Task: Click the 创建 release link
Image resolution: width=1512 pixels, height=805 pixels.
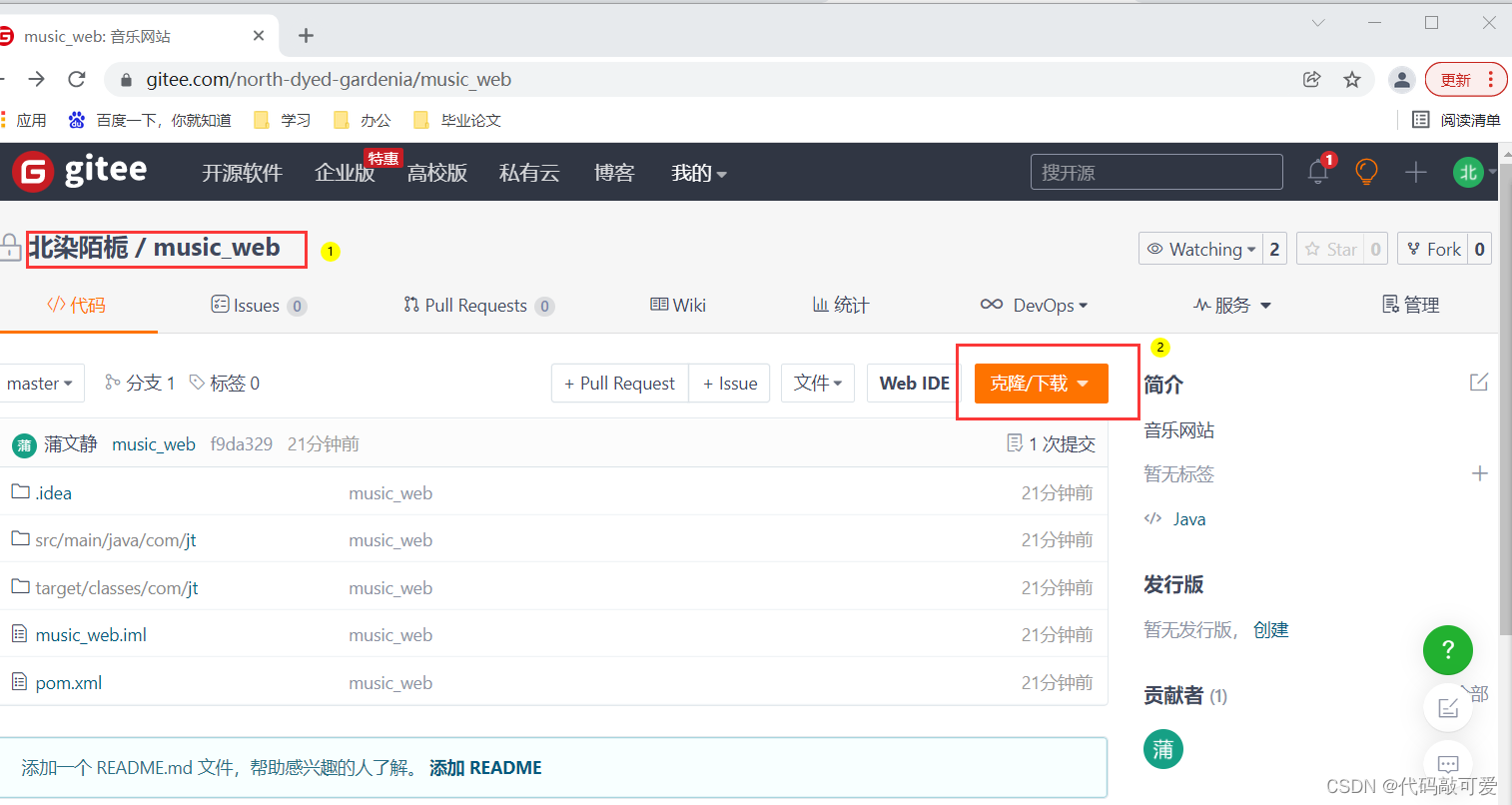Action: [1271, 630]
